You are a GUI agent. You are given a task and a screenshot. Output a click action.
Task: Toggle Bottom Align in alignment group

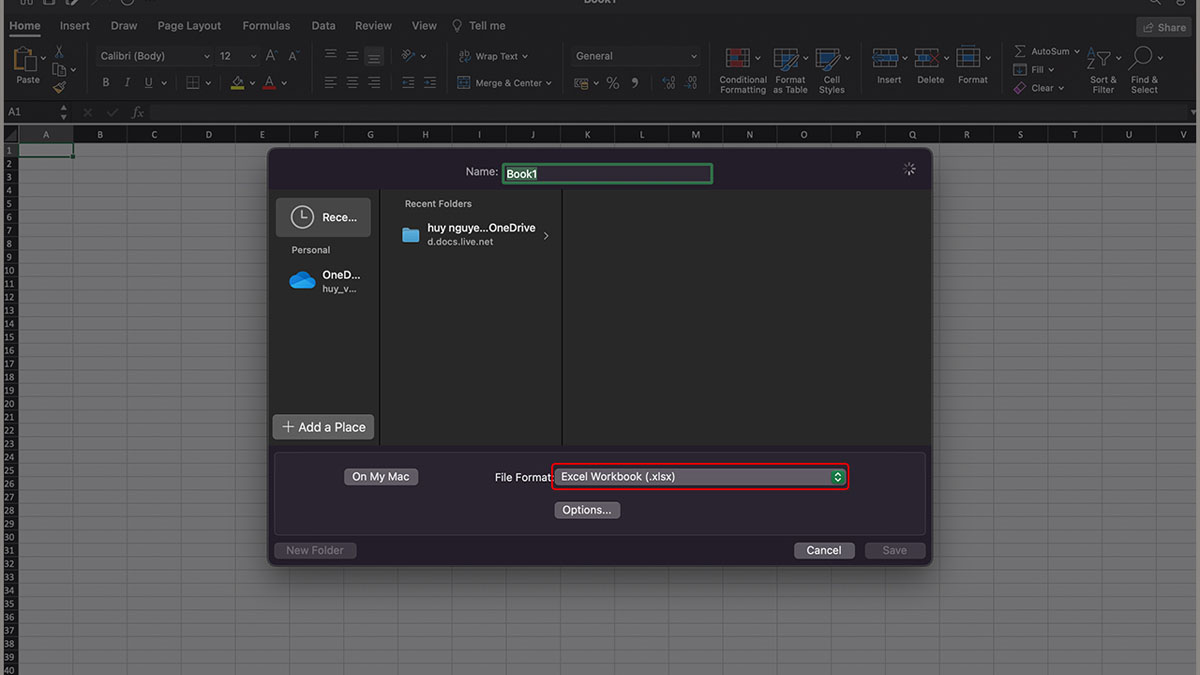(374, 56)
